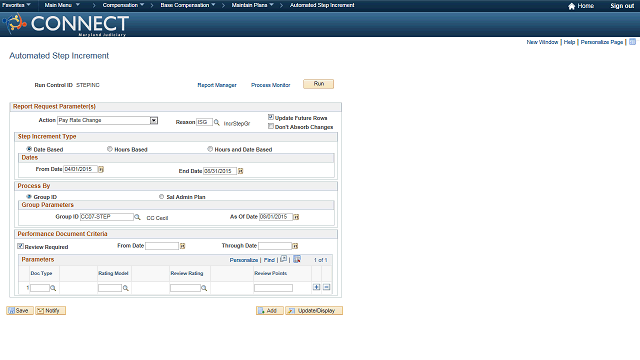Click the Rating Model input field

110,288
